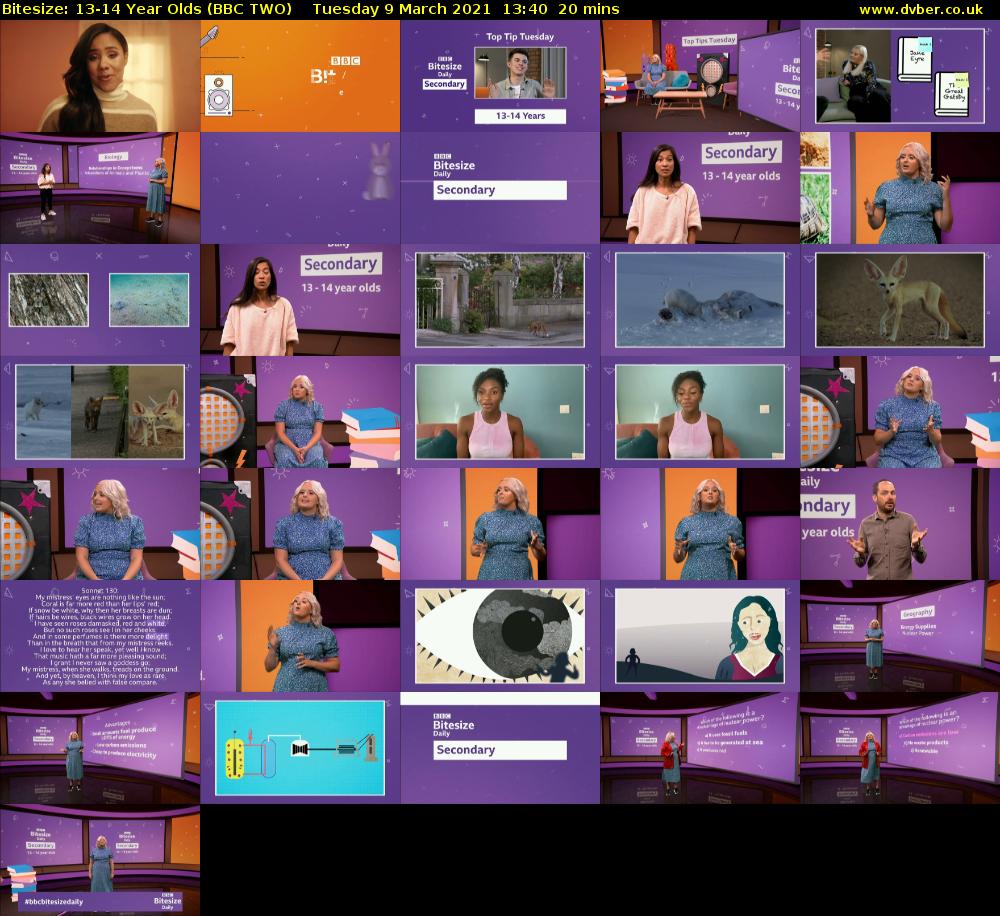
Task: Open the single fennec fox frame
Action: [x=900, y=300]
